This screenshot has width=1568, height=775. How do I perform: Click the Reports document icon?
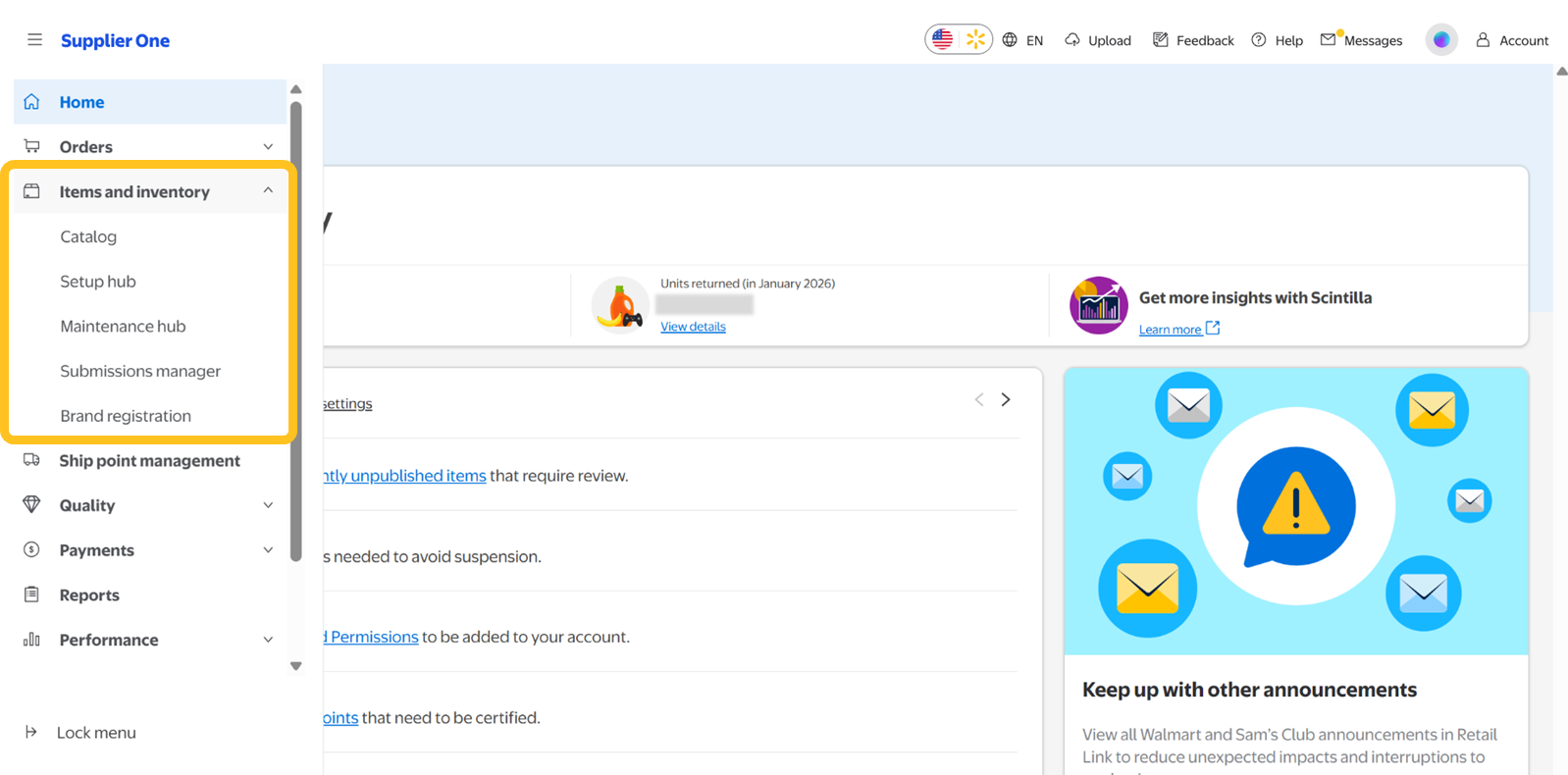coord(31,594)
